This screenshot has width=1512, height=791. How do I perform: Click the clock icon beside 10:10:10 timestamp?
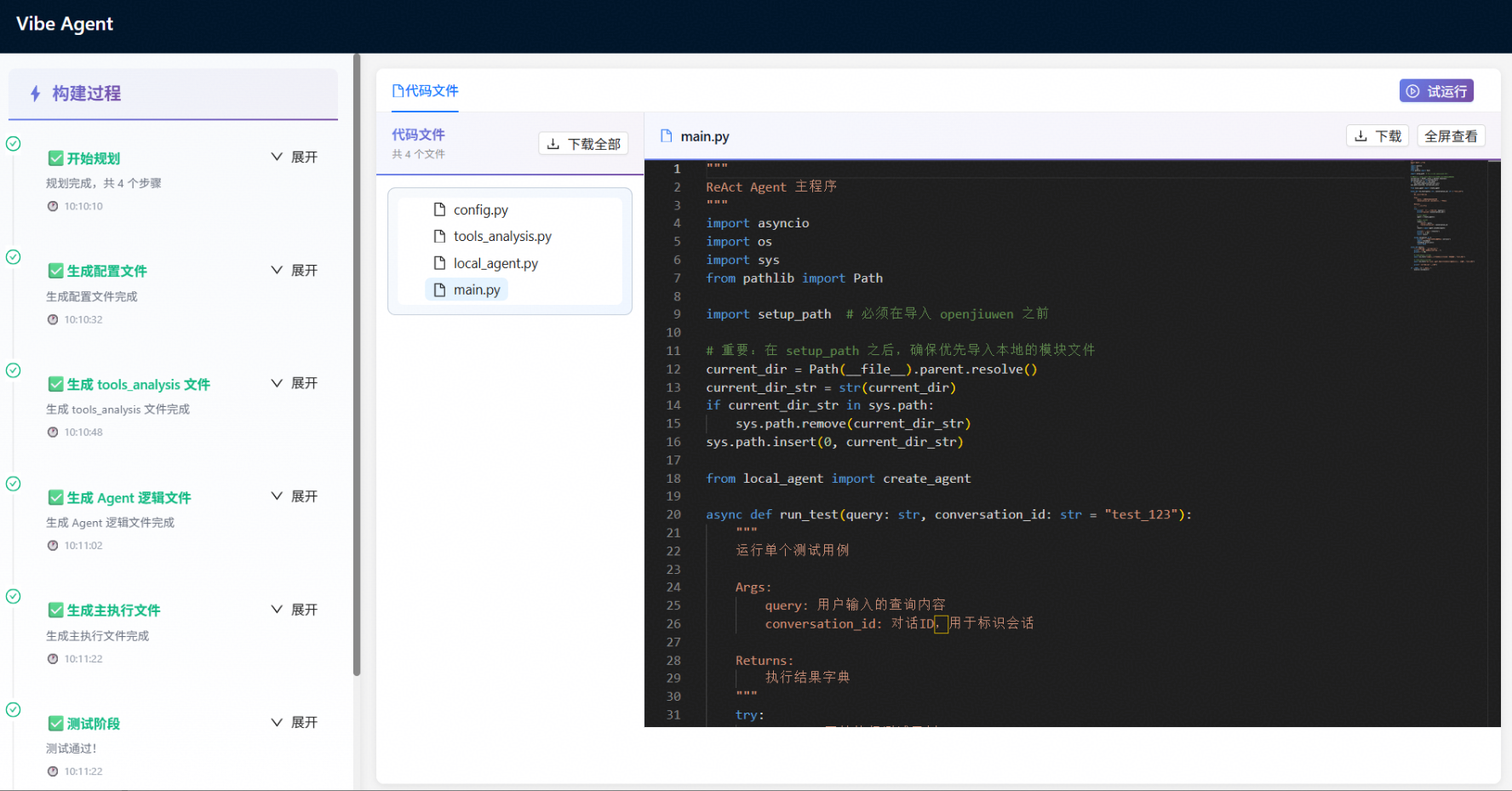tap(53, 206)
